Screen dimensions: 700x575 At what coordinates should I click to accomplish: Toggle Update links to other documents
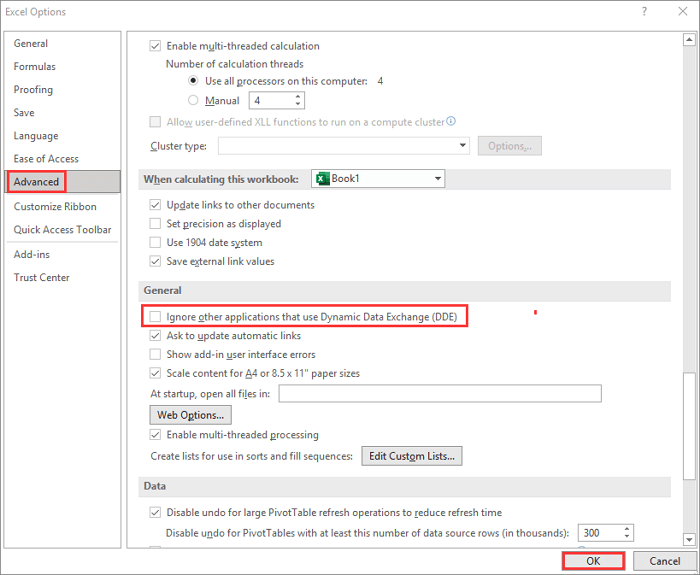point(155,205)
